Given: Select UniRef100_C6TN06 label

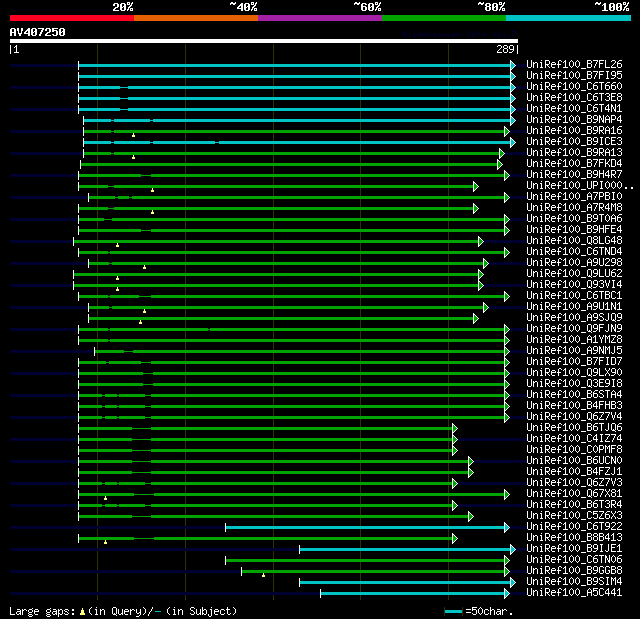Looking at the screenshot, I should coord(574,560).
